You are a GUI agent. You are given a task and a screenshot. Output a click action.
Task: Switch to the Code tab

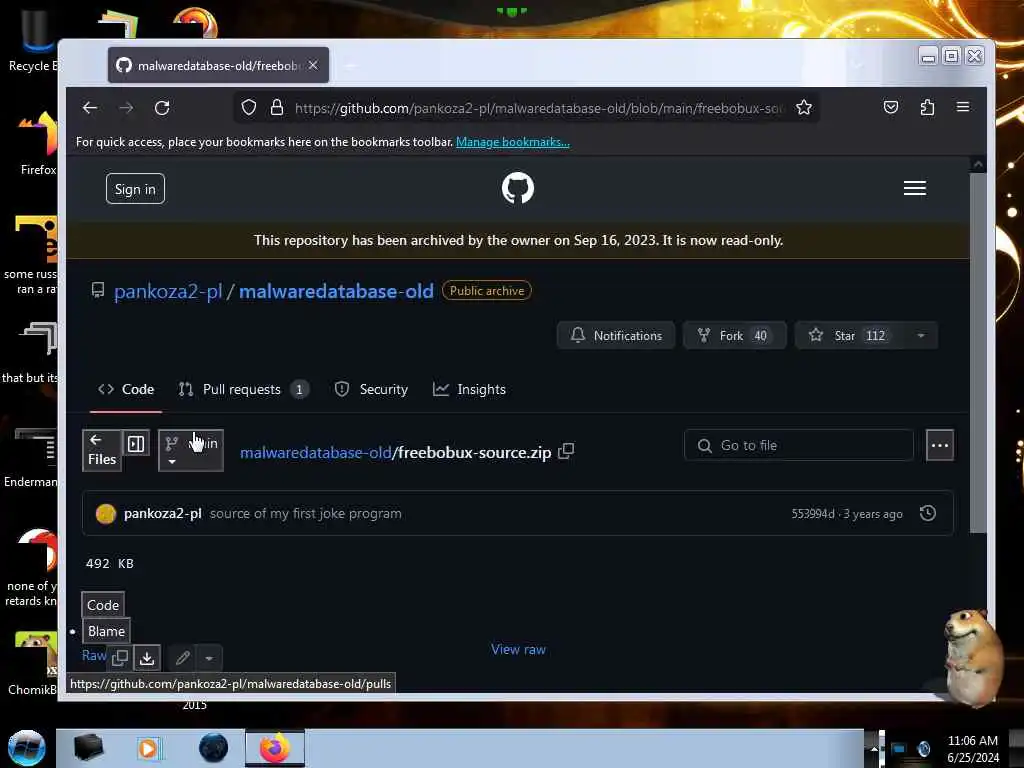point(126,389)
